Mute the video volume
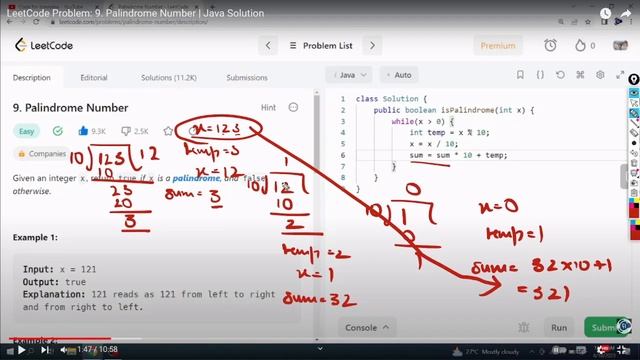 click(64, 350)
